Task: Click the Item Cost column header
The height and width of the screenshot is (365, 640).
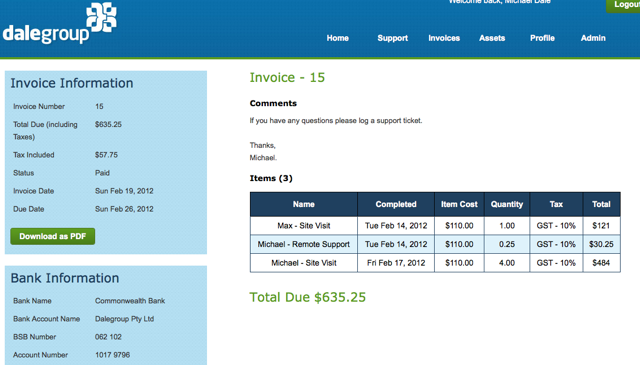Action: [459, 204]
